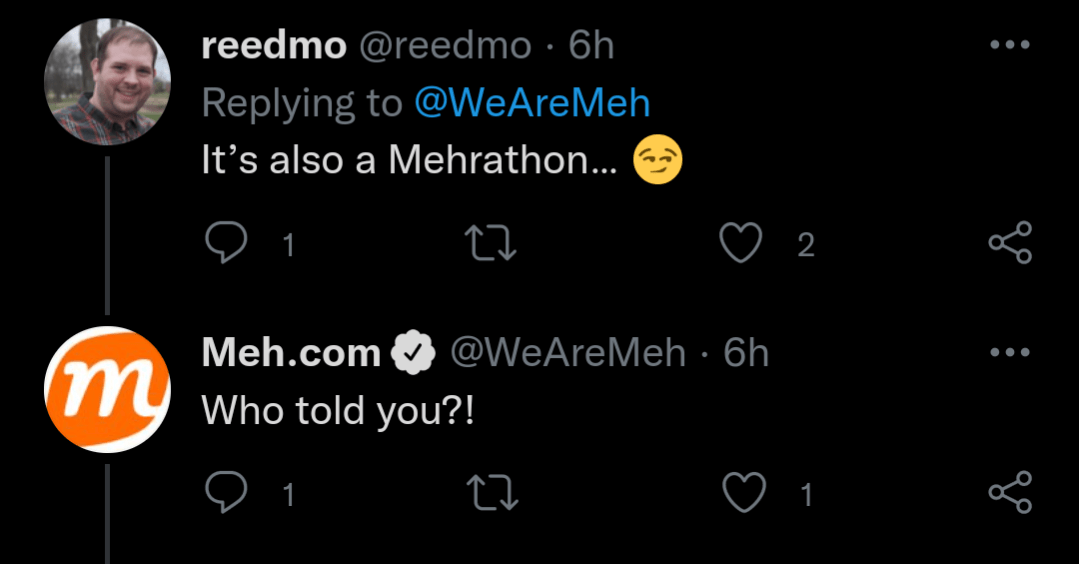This screenshot has width=1079, height=564.
Task: Reply to reedmo's Mehrathon tweet
Action: coord(226,244)
